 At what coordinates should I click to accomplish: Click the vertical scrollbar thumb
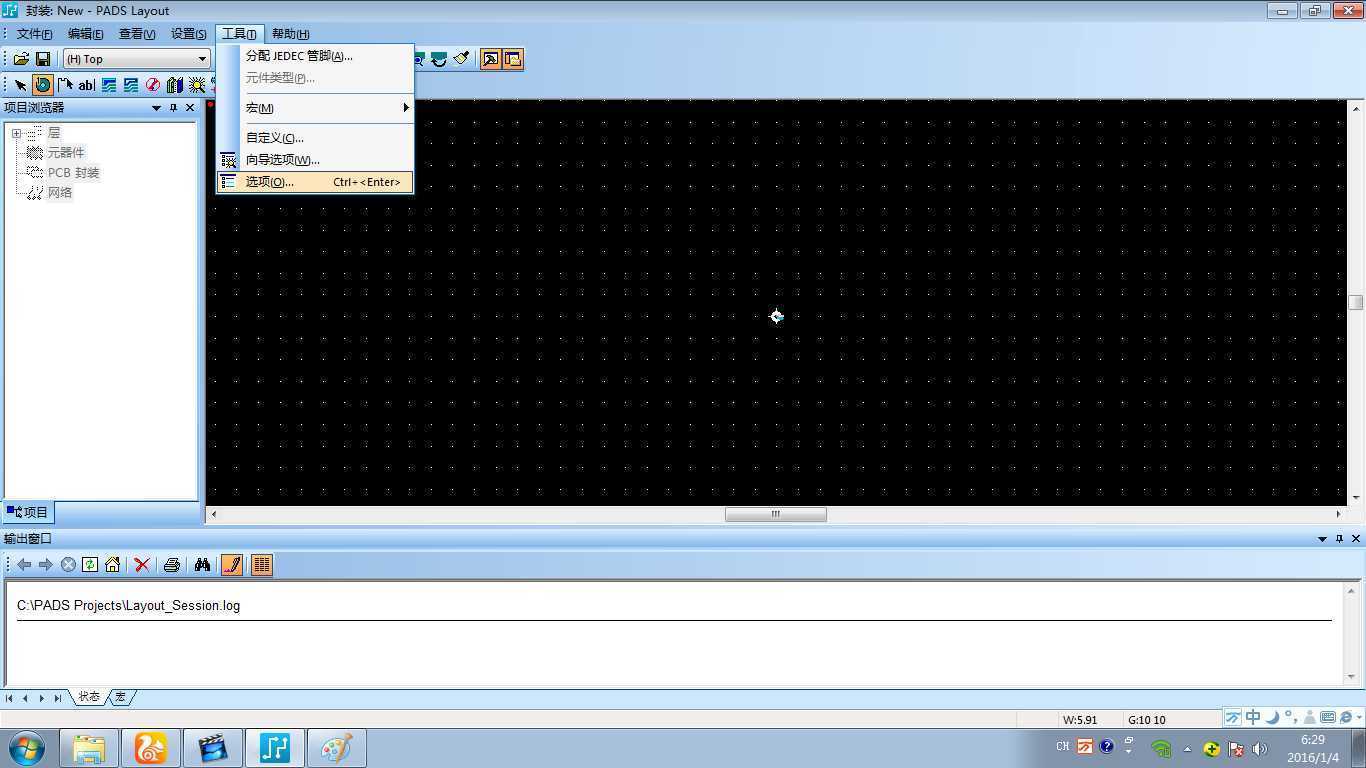coord(1356,302)
